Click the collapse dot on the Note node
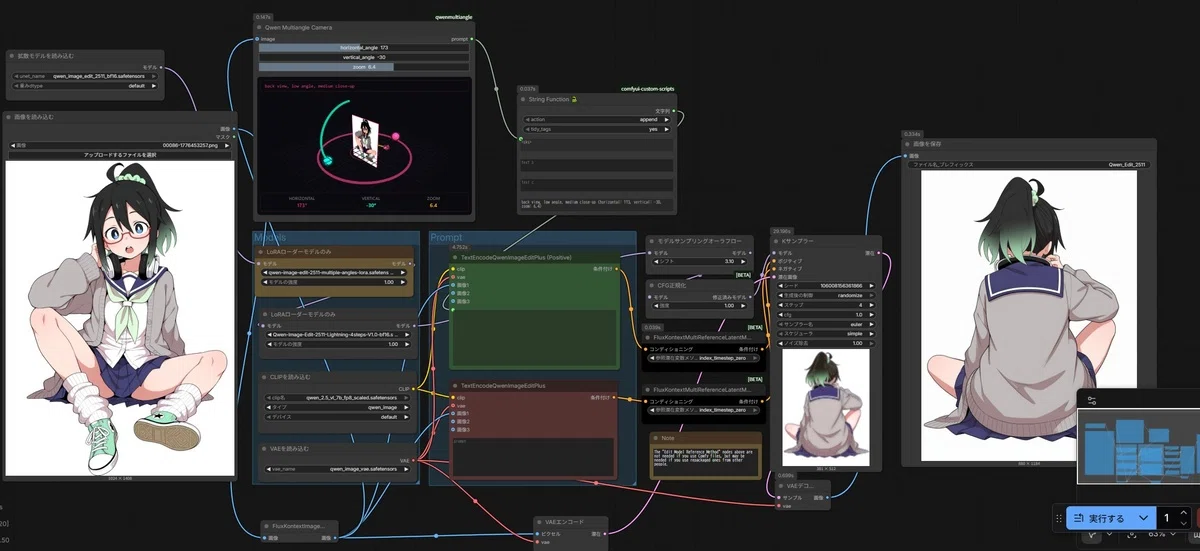The width and height of the screenshot is (1200, 551). (655, 437)
